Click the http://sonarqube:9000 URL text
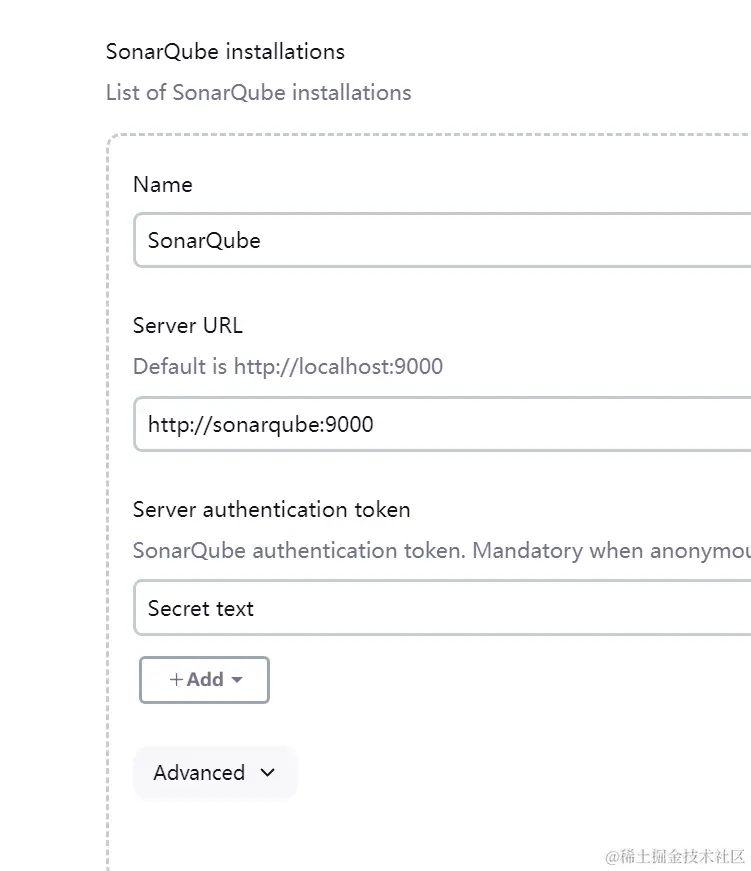Image resolution: width=751 pixels, height=871 pixels. click(x=260, y=424)
